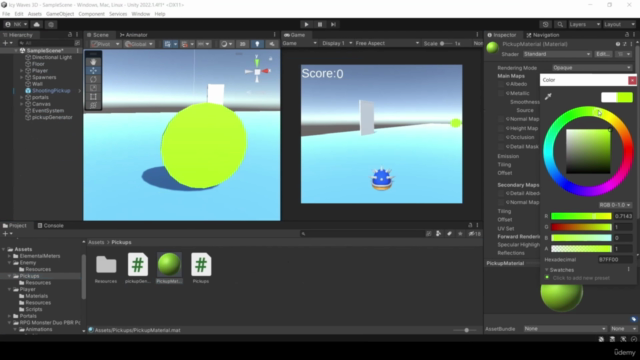Open the global search icon

pos(560,24)
